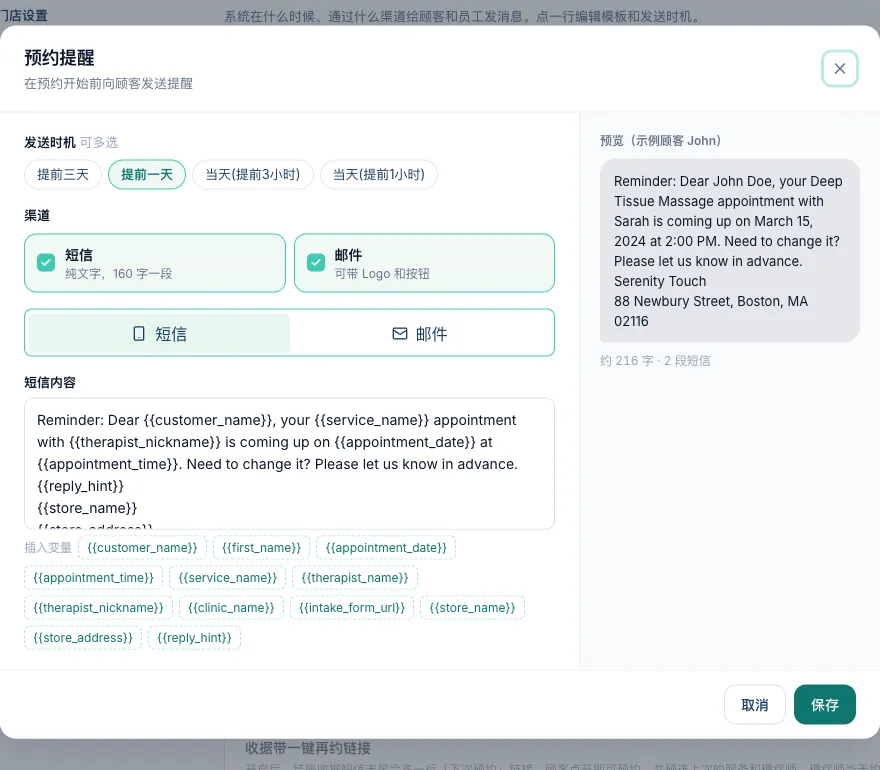880x770 pixels.
Task: Insert the {{first_name}} variable
Action: 262,548
